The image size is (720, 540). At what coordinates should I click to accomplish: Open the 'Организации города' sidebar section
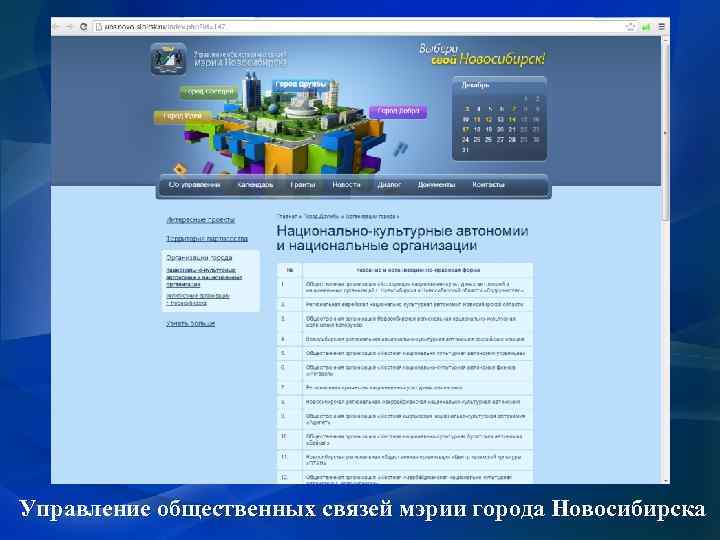[x=199, y=258]
